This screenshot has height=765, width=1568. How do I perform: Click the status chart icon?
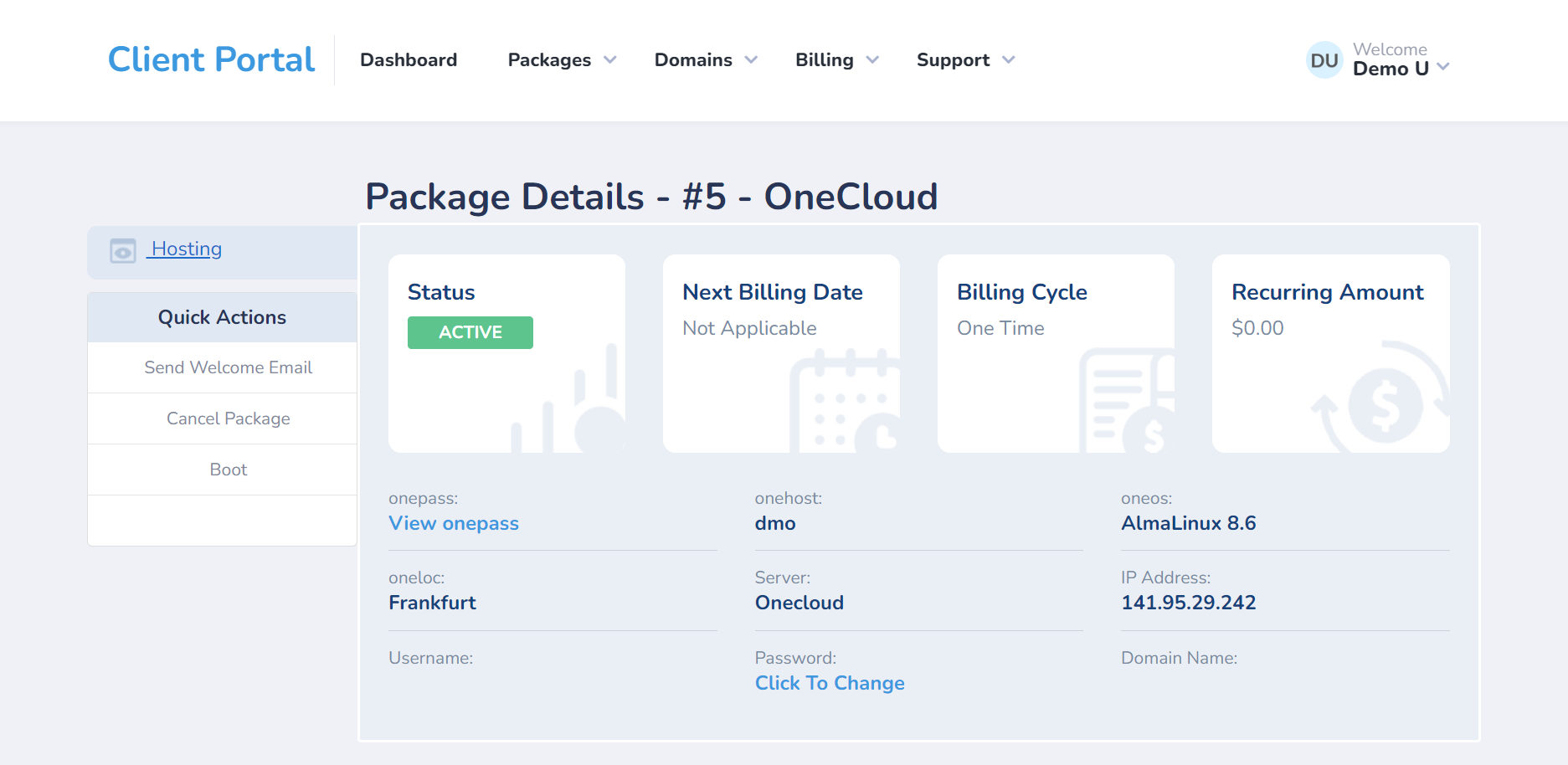568,400
